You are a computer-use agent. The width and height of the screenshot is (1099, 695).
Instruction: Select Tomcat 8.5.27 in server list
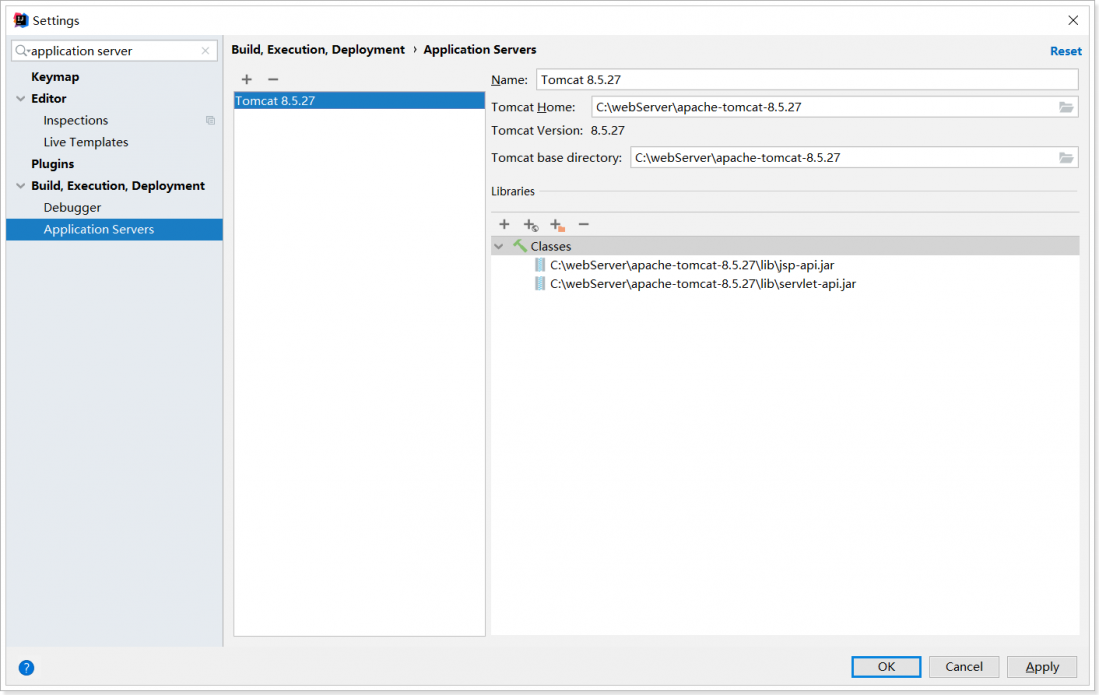tap(275, 101)
